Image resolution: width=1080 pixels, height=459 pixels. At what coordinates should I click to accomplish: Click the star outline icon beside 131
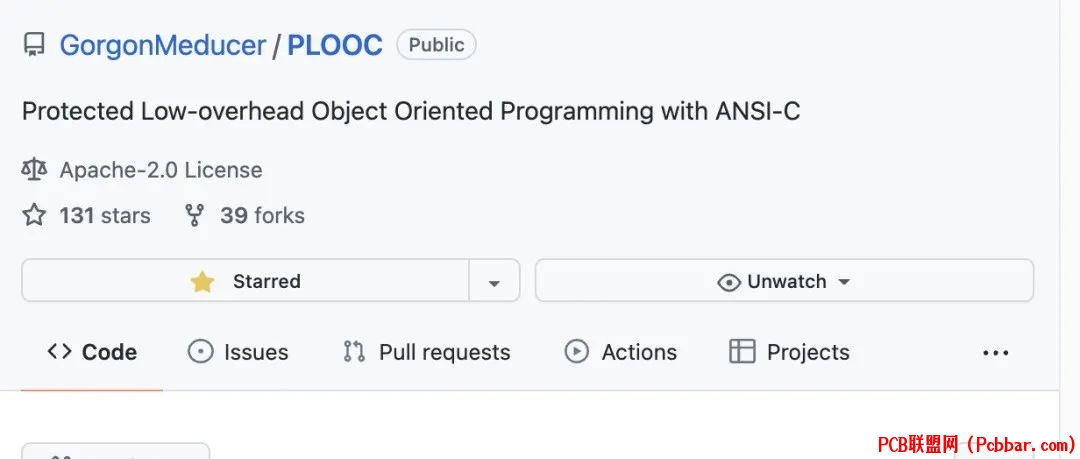point(34,215)
